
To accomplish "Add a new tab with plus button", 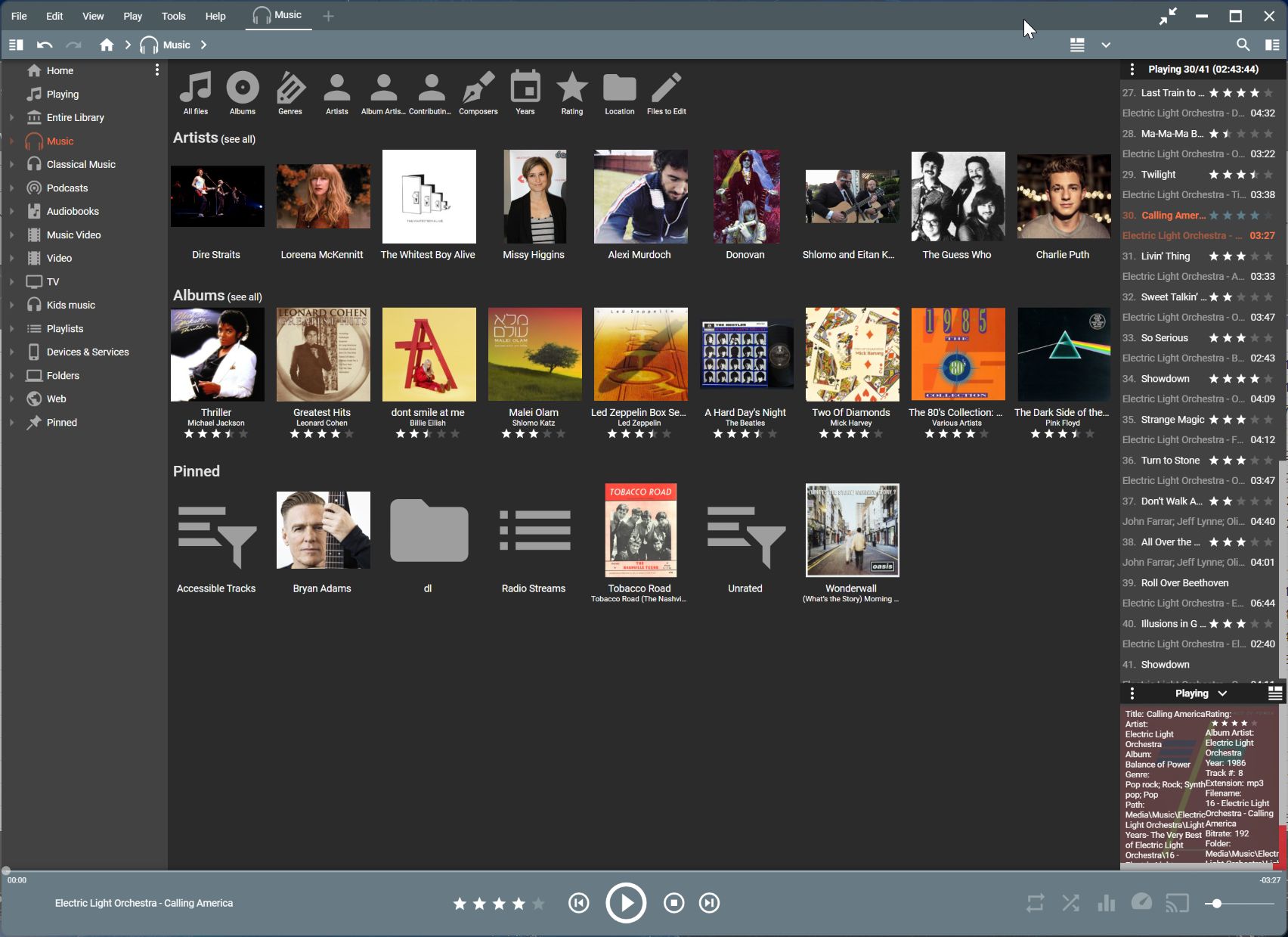I will 328,16.
